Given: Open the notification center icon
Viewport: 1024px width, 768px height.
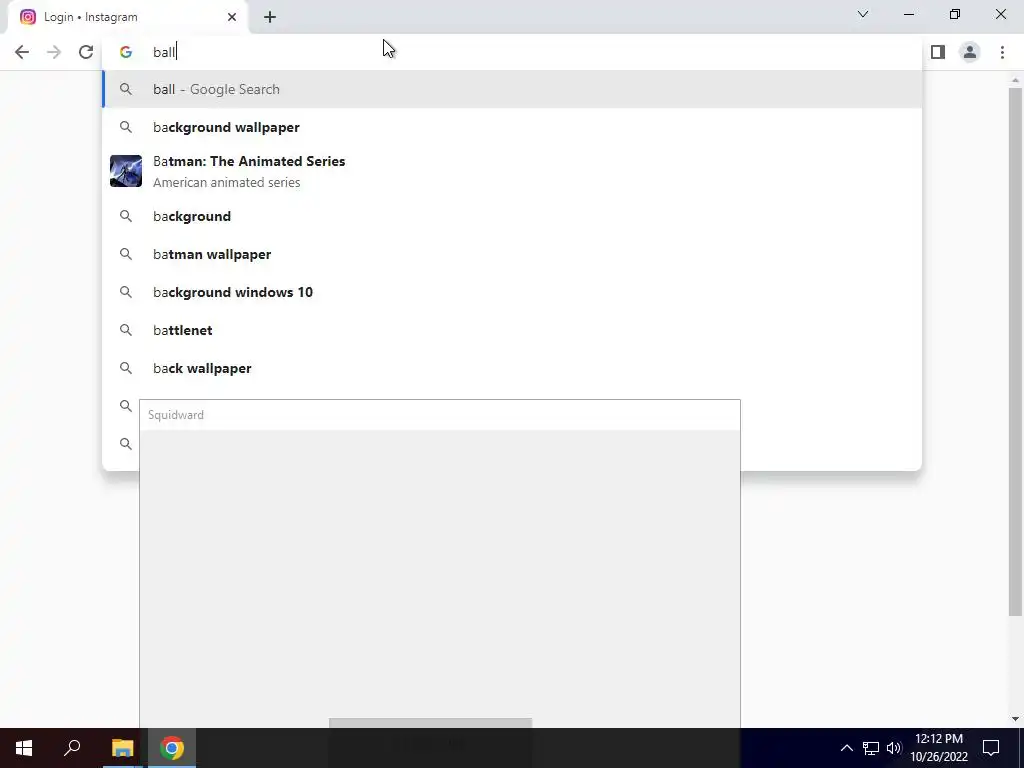Looking at the screenshot, I should click(x=991, y=748).
